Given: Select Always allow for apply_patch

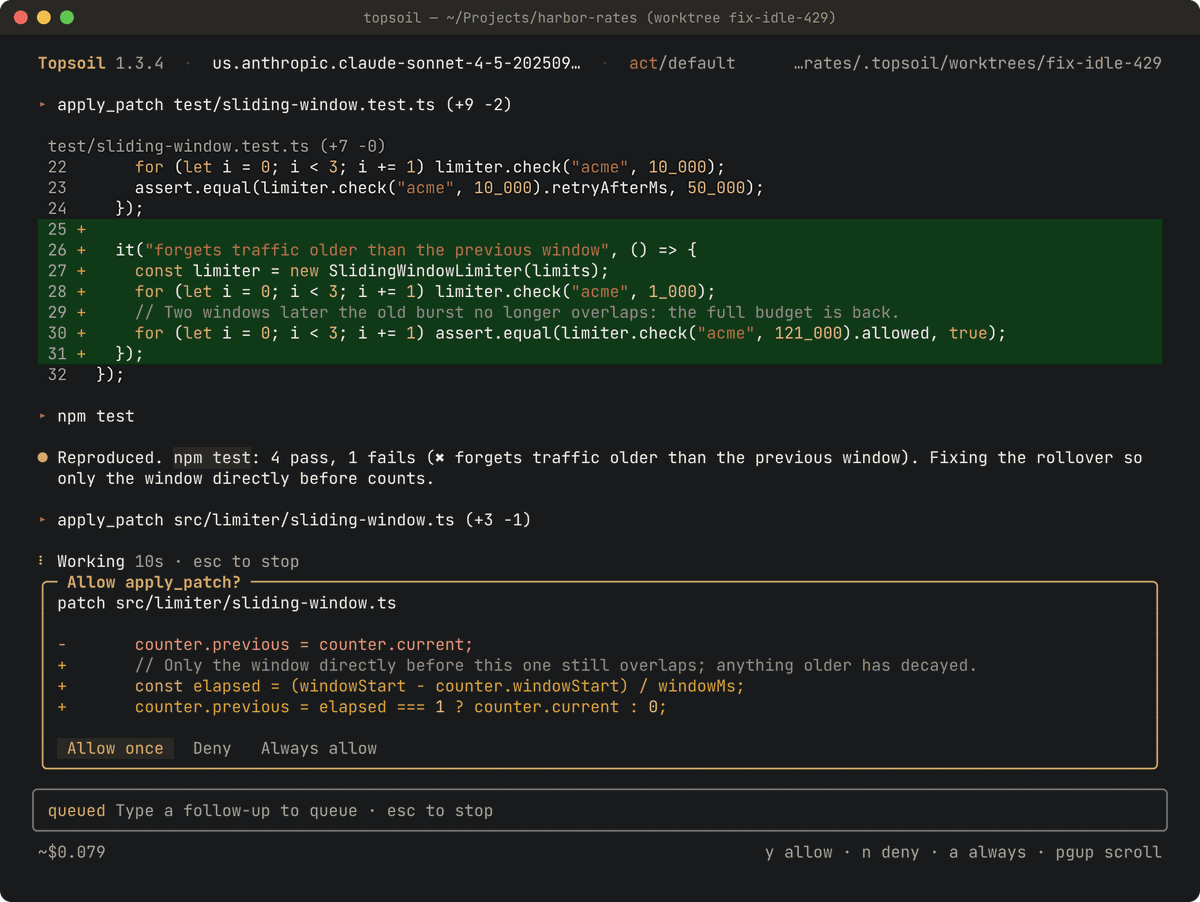Looking at the screenshot, I should (319, 748).
